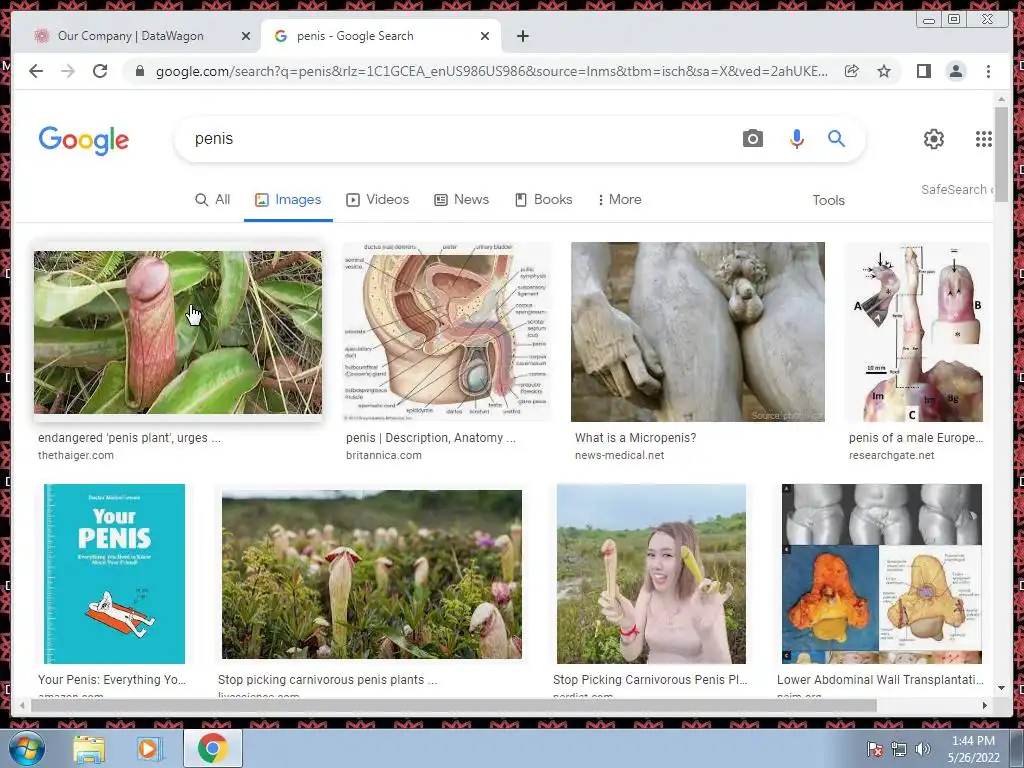This screenshot has height=768, width=1024.
Task: Search by image using camera icon
Action: 753,138
